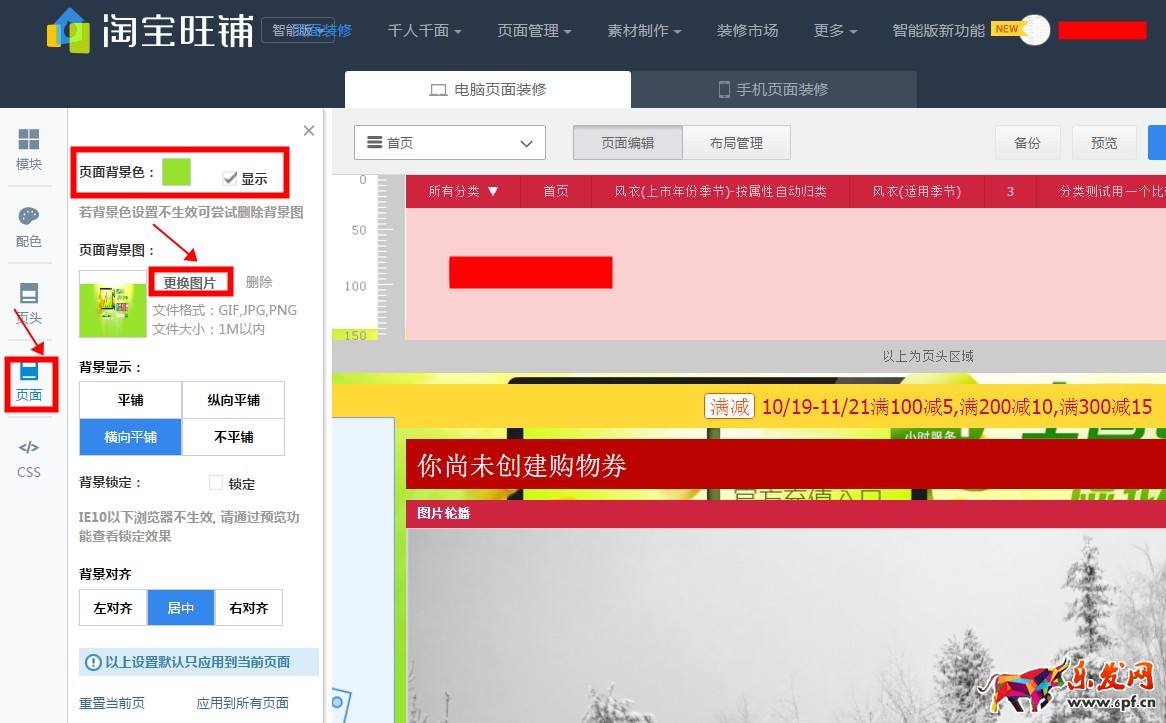This screenshot has height=723, width=1166.
Task: Expand the 素材制作 dropdown menu
Action: pos(644,31)
